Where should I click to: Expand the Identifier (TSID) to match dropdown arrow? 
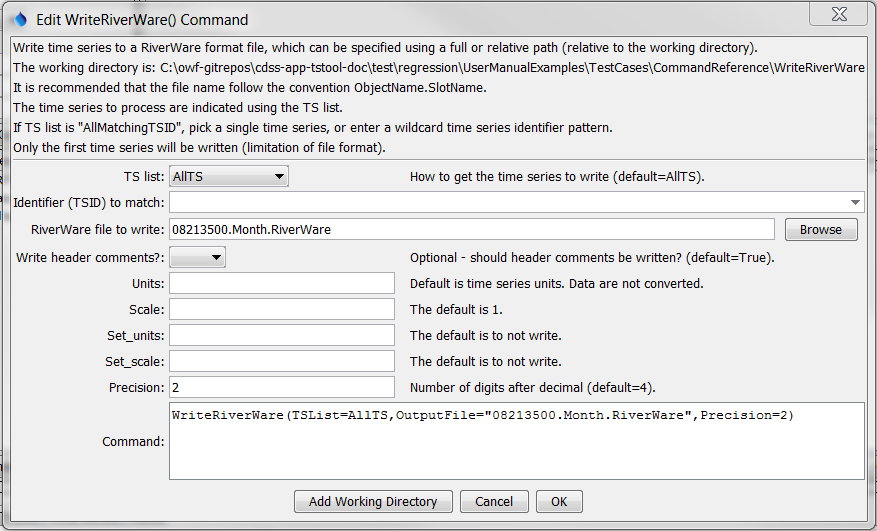[856, 203]
